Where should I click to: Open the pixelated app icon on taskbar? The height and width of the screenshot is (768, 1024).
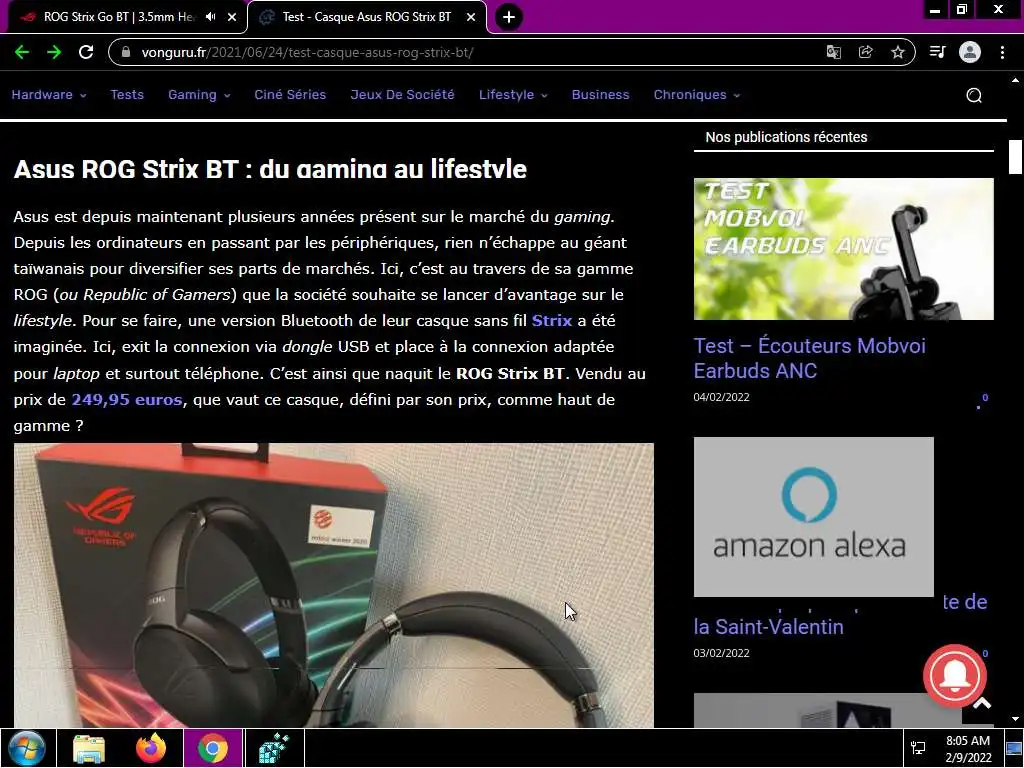274,748
